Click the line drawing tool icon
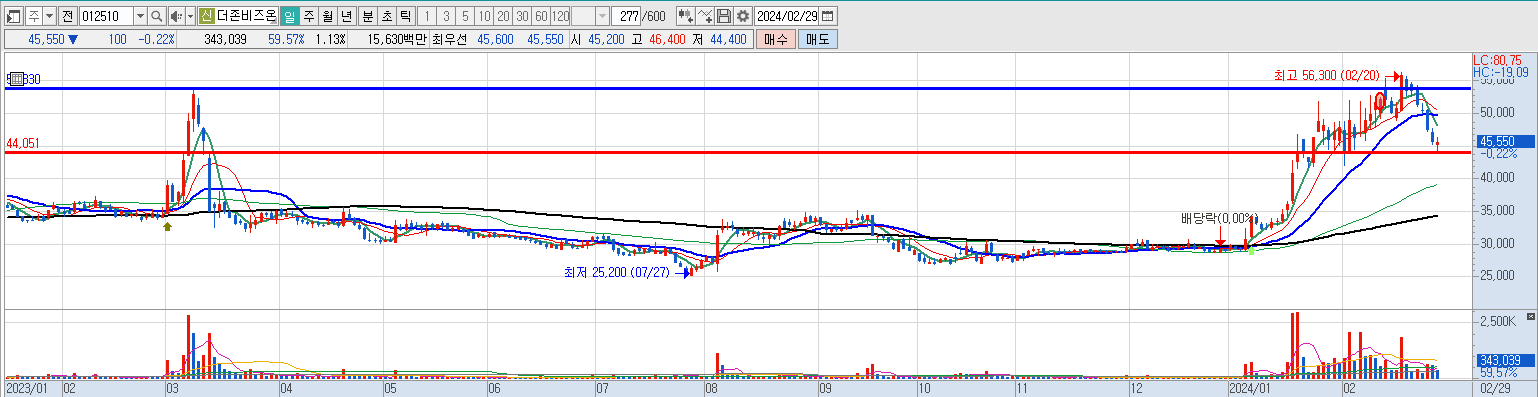The width and height of the screenshot is (1538, 397). pyautogui.click(x=706, y=16)
